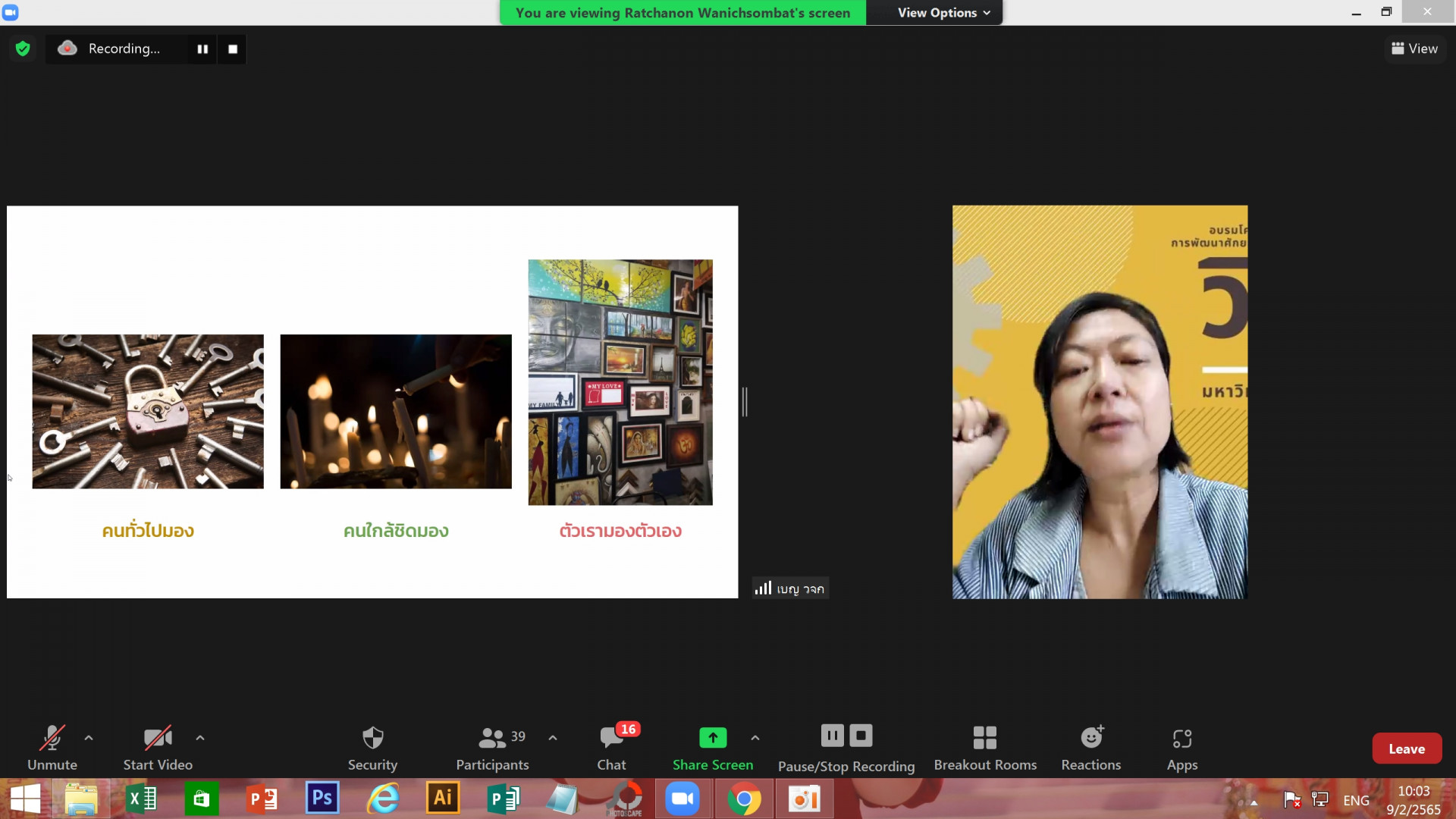
Task: Expand the Share Screen options arrow
Action: pyautogui.click(x=755, y=737)
